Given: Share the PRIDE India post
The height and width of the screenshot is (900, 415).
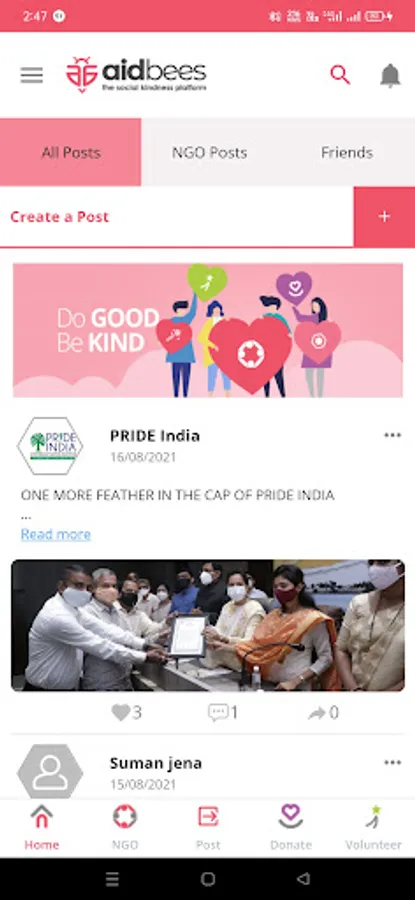Looking at the screenshot, I should 317,713.
